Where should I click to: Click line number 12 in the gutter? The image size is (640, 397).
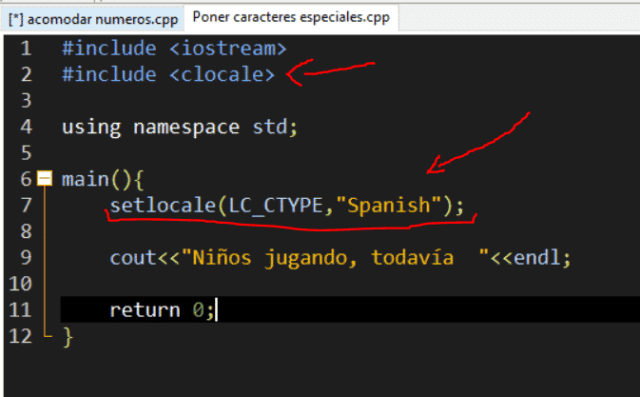coord(20,336)
